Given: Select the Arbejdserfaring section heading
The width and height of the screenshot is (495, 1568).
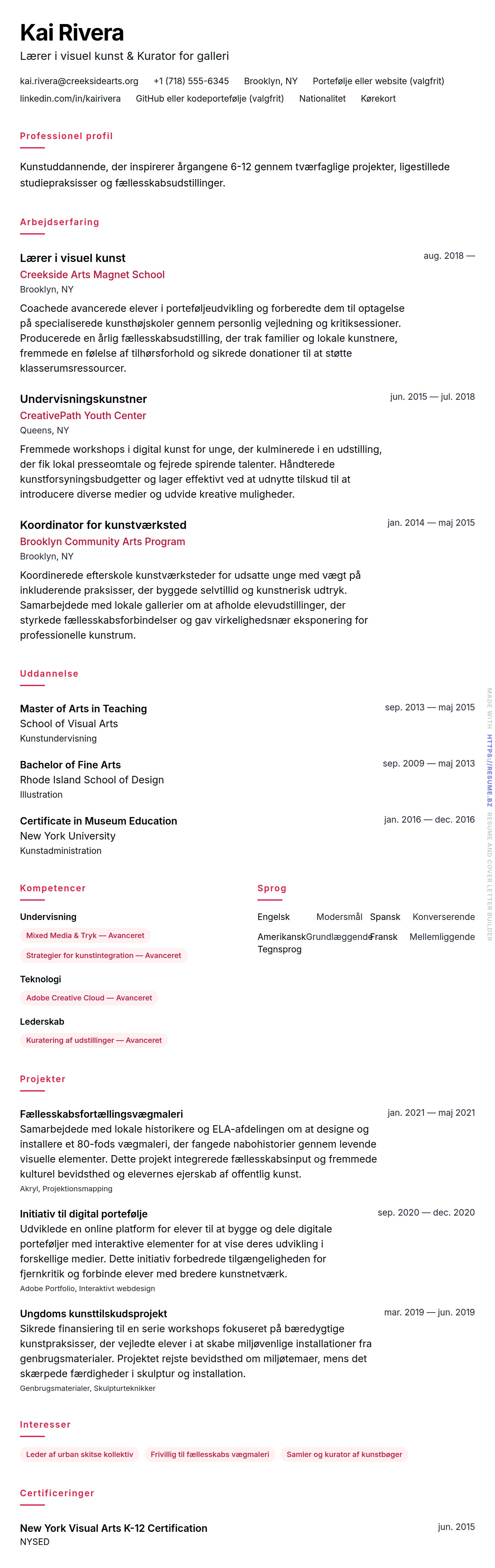Looking at the screenshot, I should (x=59, y=222).
